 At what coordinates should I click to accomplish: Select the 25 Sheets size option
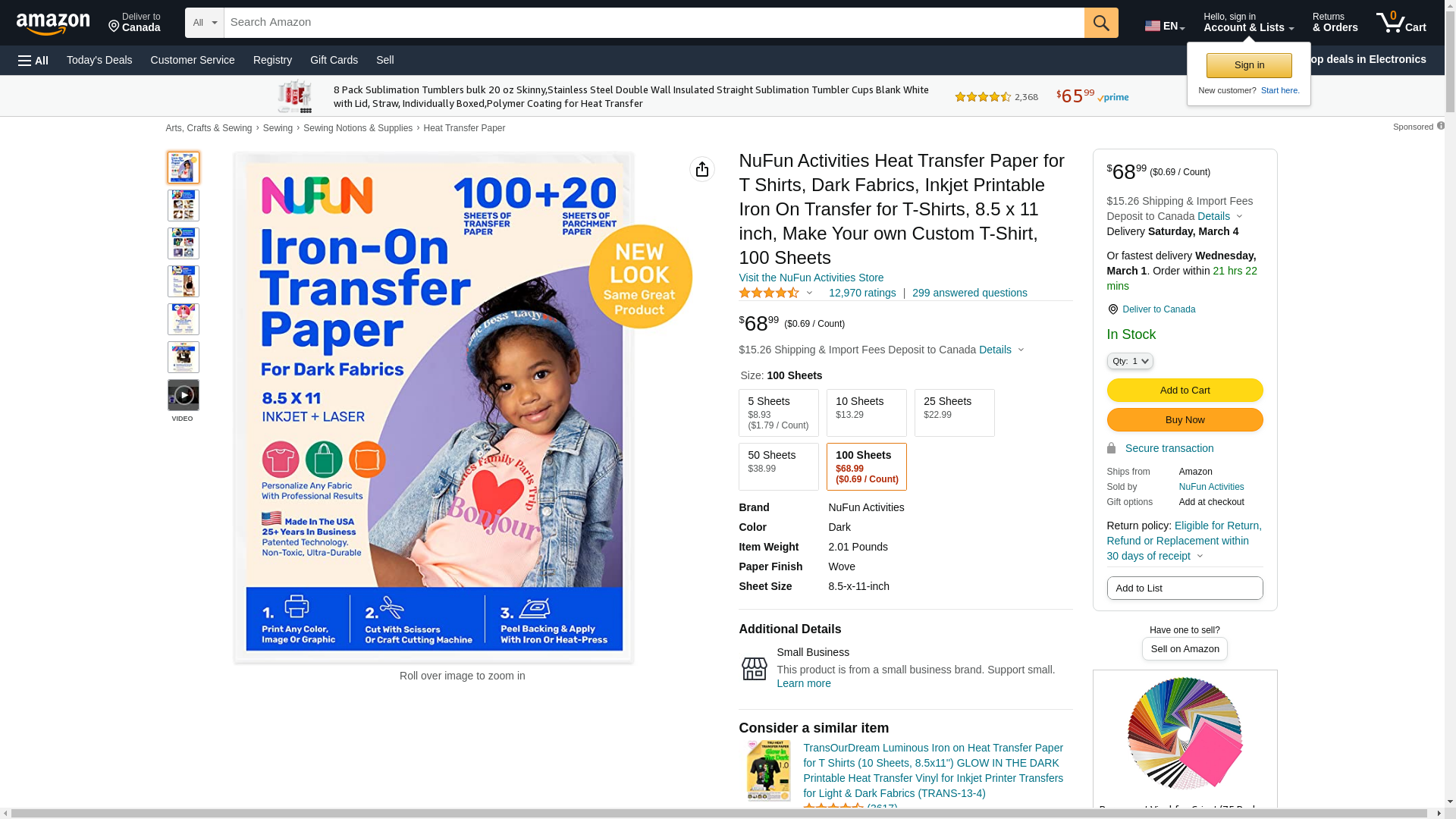(x=955, y=413)
